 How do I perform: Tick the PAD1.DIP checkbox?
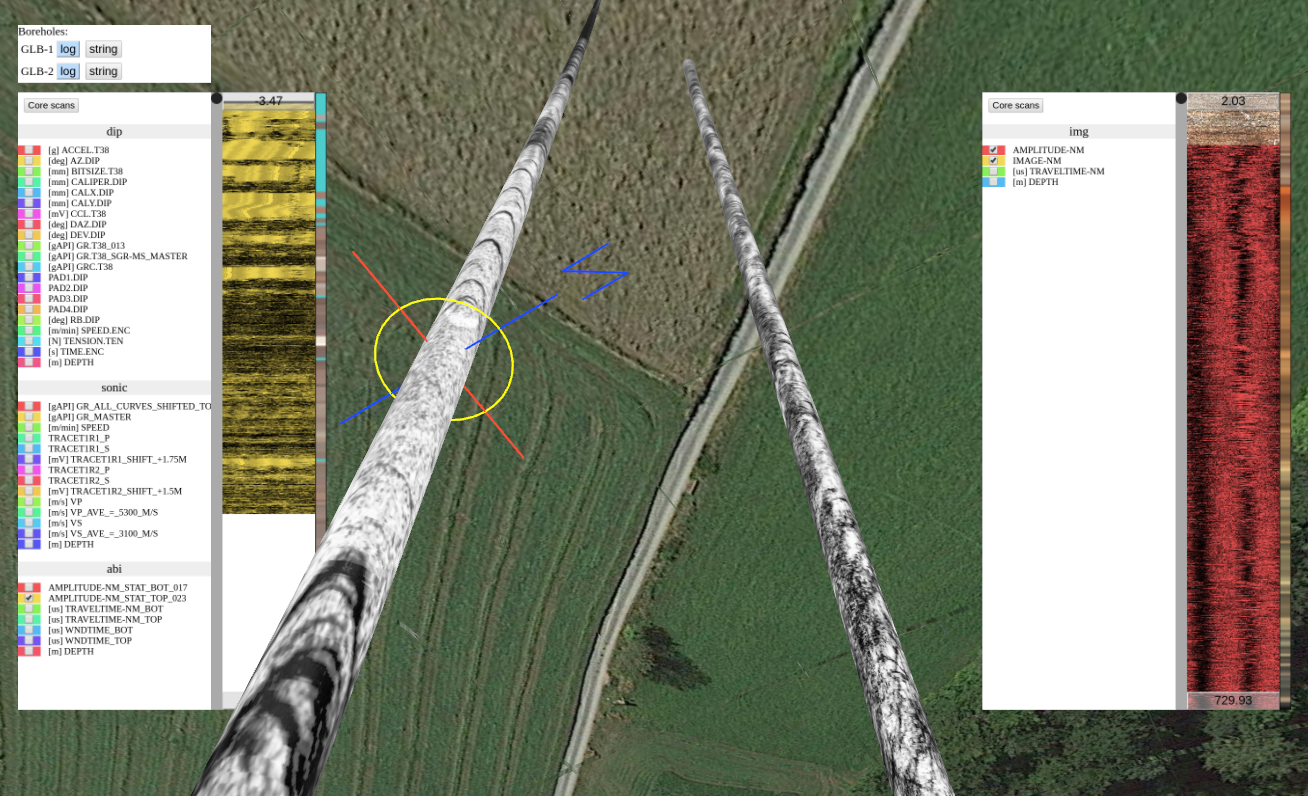(30, 277)
